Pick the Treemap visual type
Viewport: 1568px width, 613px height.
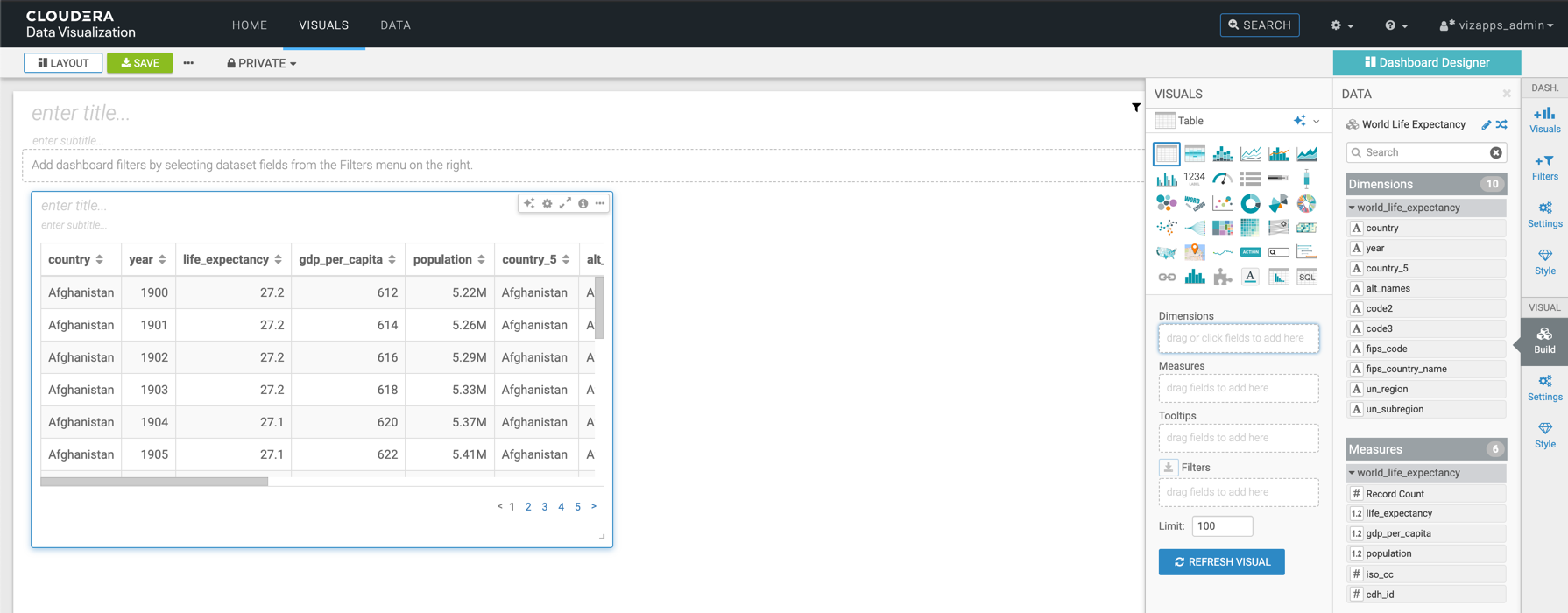pyautogui.click(x=1222, y=228)
